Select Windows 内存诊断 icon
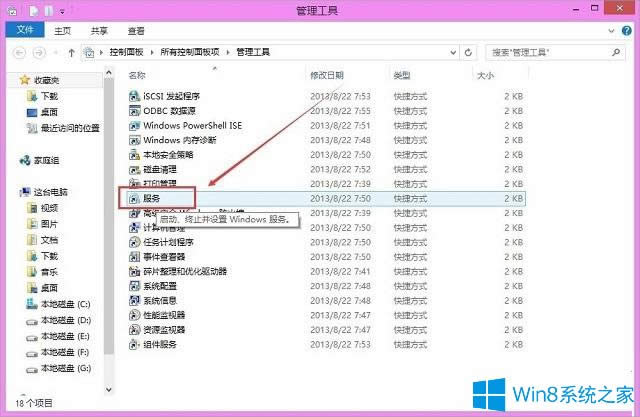 (x=134, y=140)
